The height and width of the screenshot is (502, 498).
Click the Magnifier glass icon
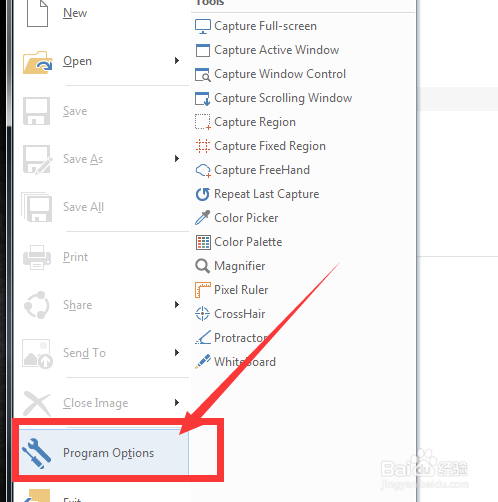(x=202, y=266)
